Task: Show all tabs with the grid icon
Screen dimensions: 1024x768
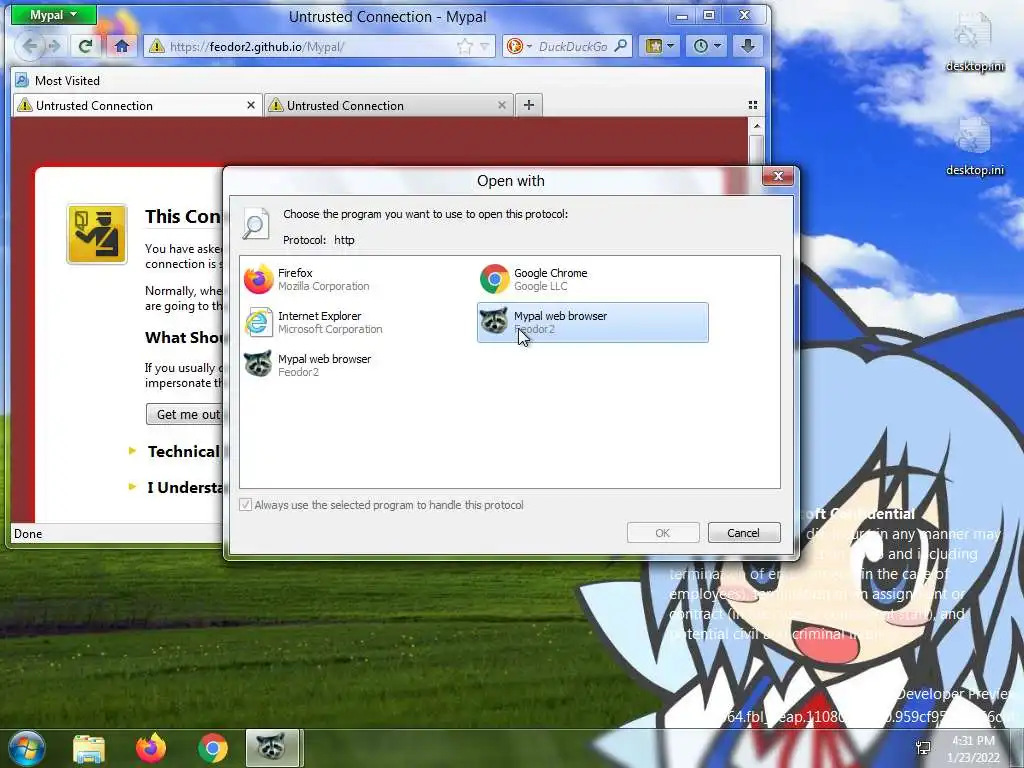Action: 753,105
